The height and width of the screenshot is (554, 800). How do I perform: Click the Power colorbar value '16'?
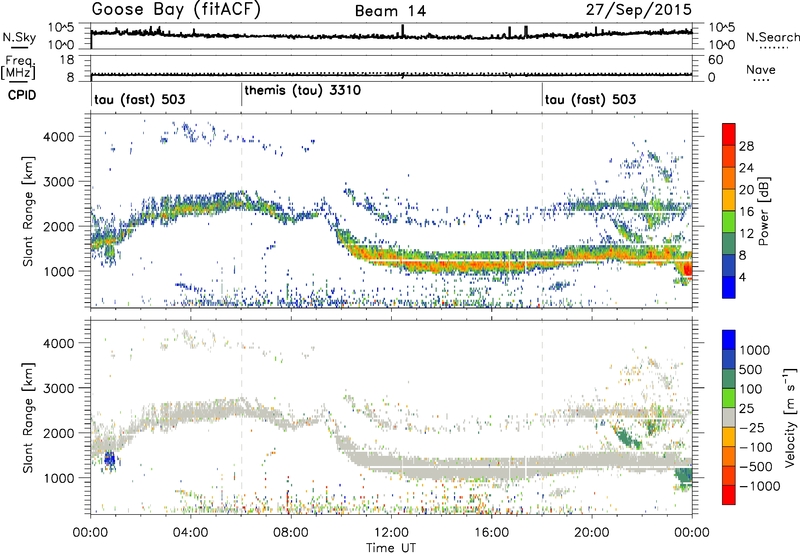(x=746, y=212)
